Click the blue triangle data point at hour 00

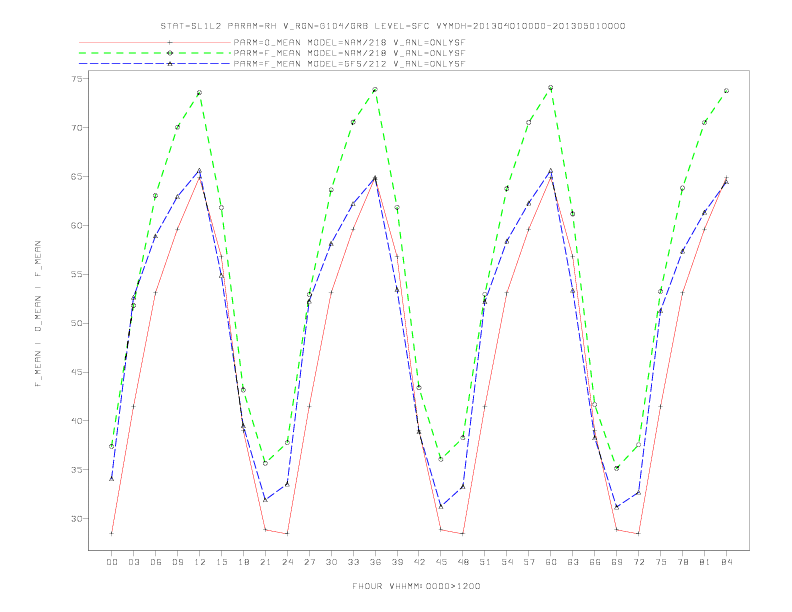[112, 479]
